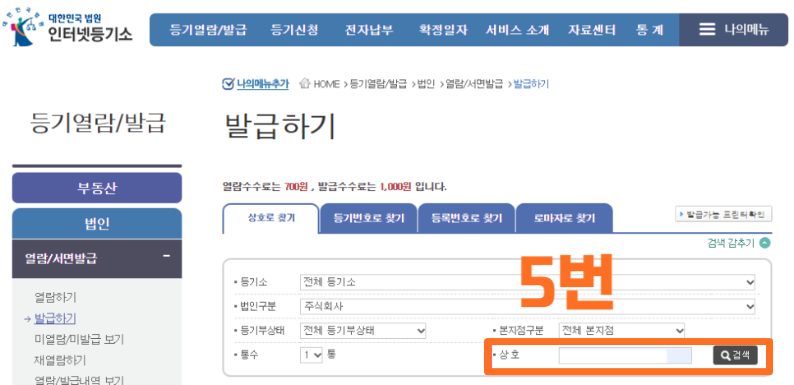Switch to the 등록번호로 찾기 tab
This screenshot has height=385, width=794.
[x=466, y=218]
